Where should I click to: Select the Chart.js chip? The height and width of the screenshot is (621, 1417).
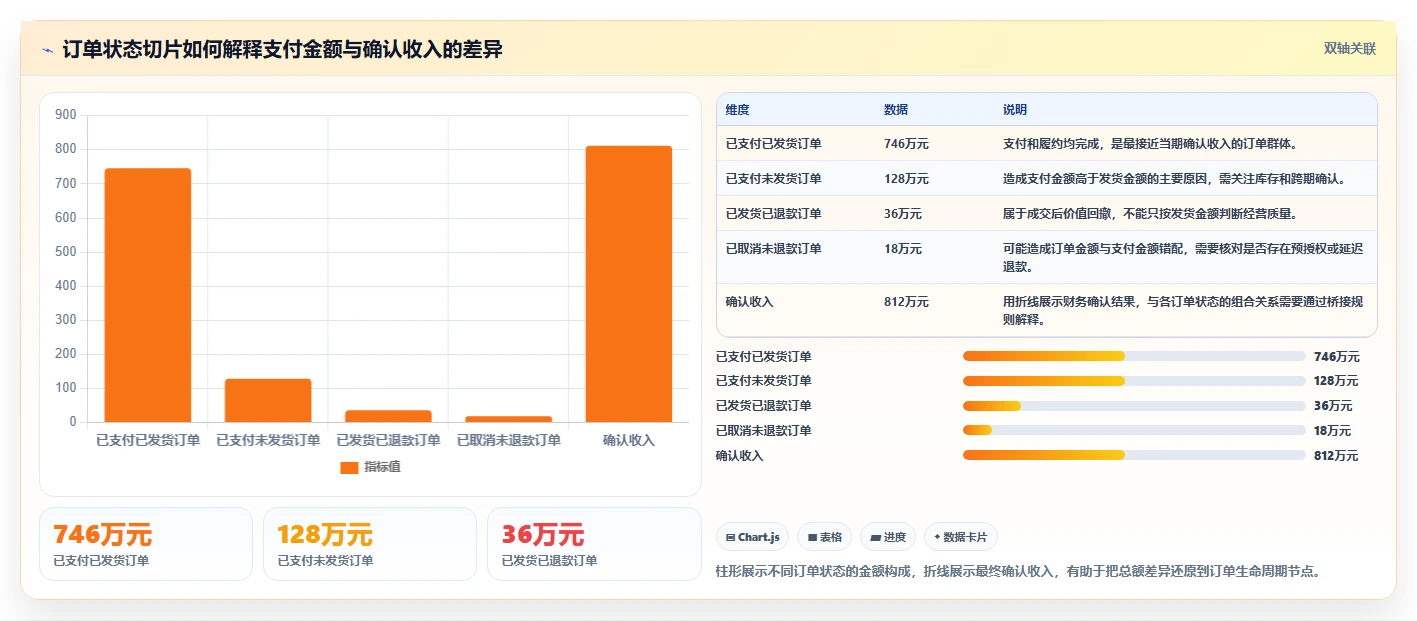pyautogui.click(x=752, y=537)
